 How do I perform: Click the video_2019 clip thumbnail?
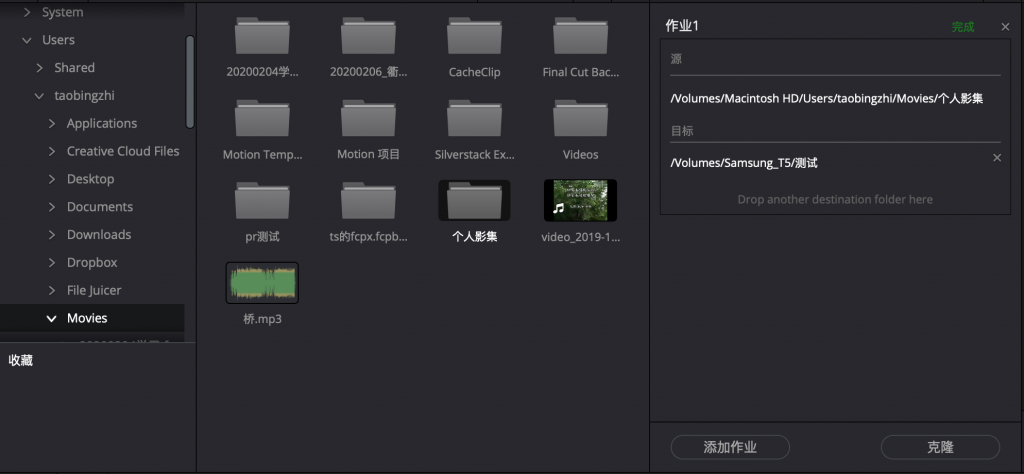click(580, 201)
